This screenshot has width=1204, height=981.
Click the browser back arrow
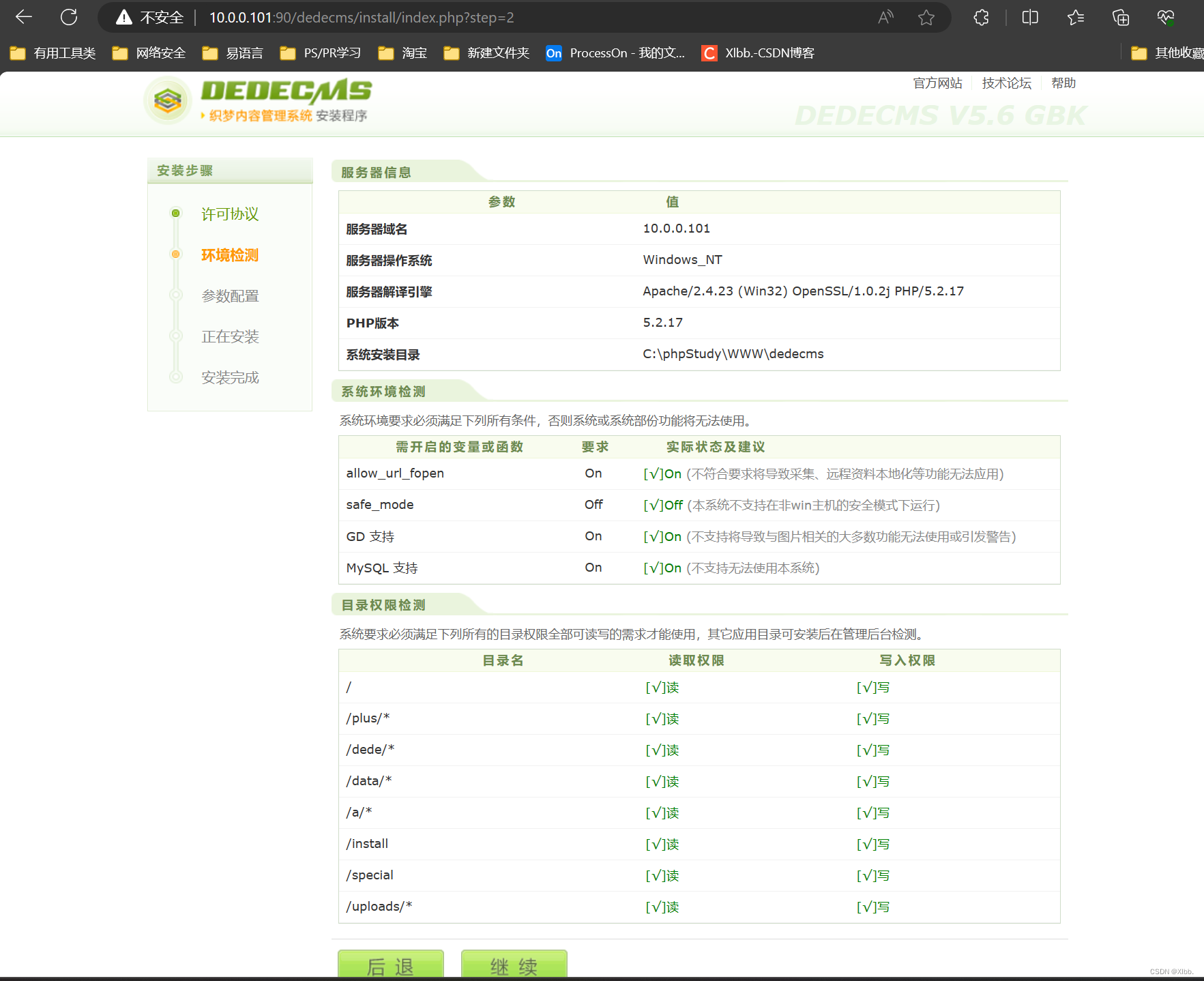(24, 17)
